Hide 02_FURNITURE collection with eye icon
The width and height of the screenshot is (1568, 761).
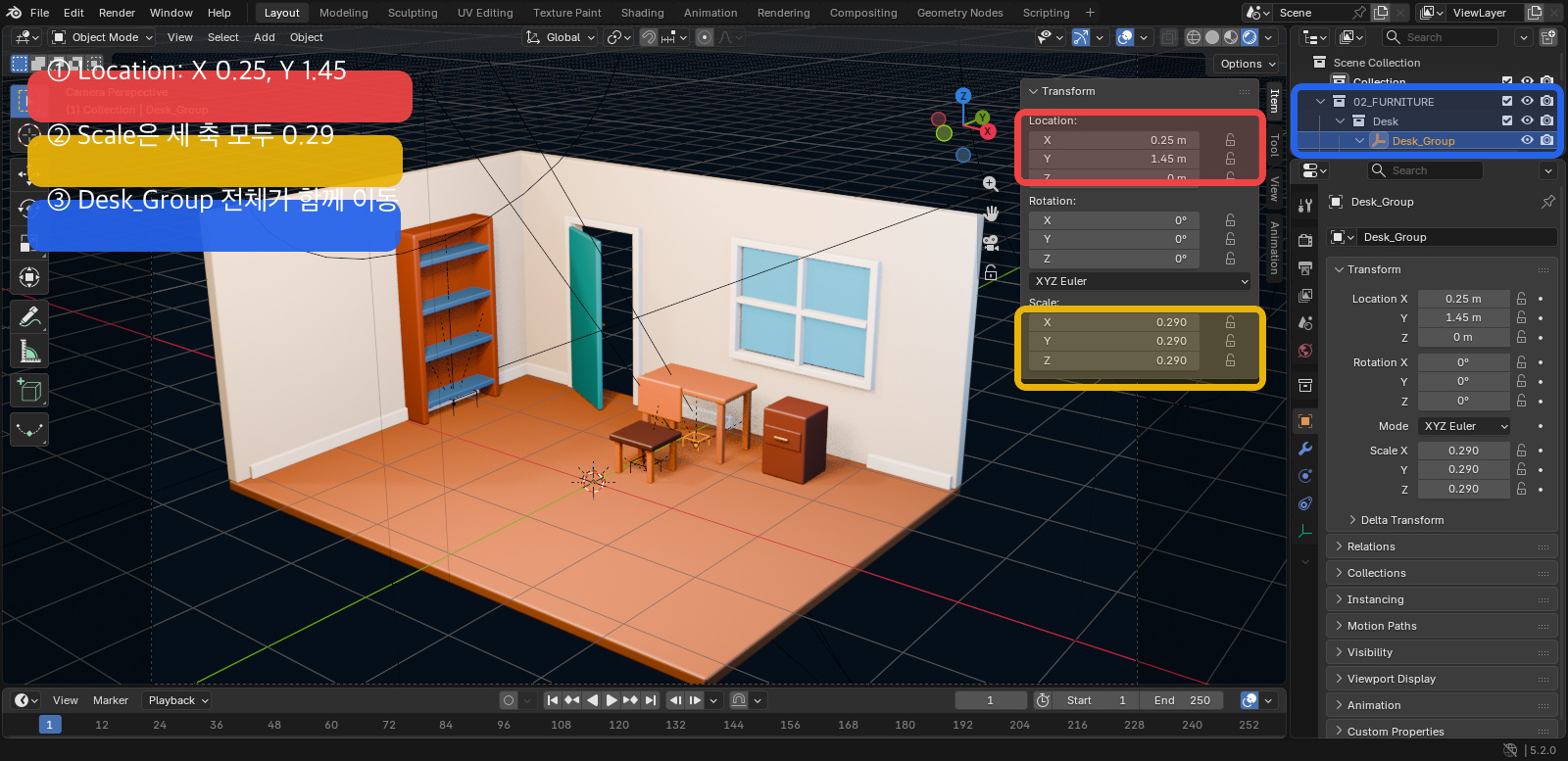[x=1527, y=102]
